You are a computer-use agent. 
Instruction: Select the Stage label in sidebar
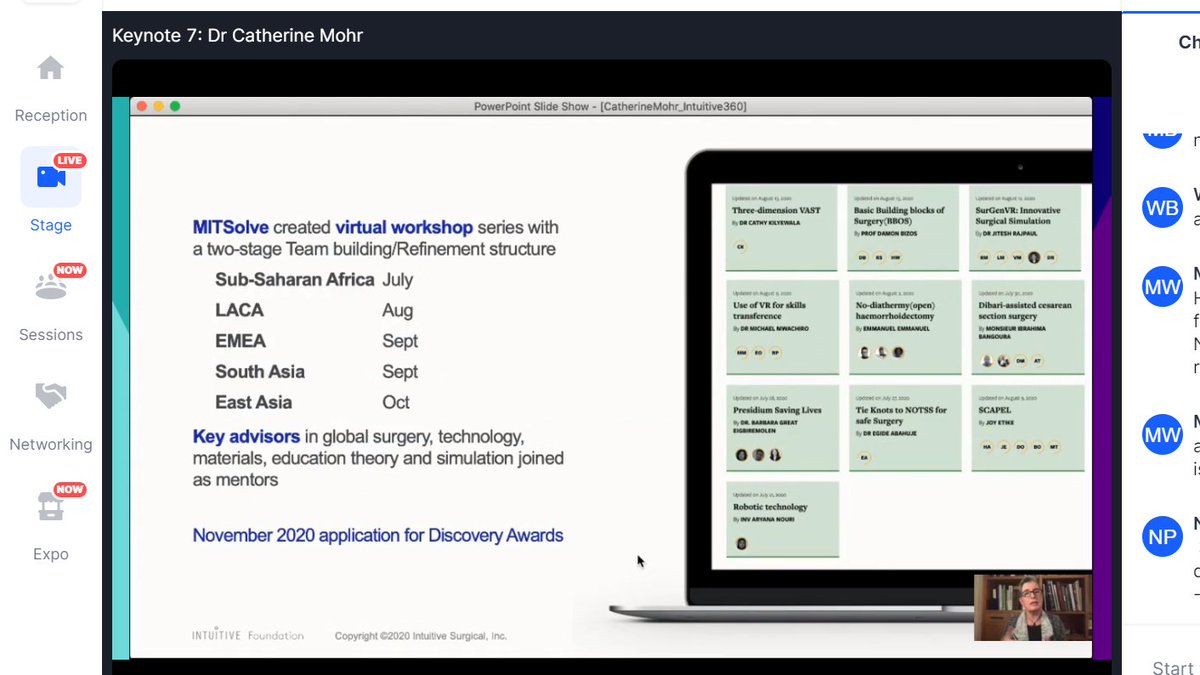click(51, 225)
